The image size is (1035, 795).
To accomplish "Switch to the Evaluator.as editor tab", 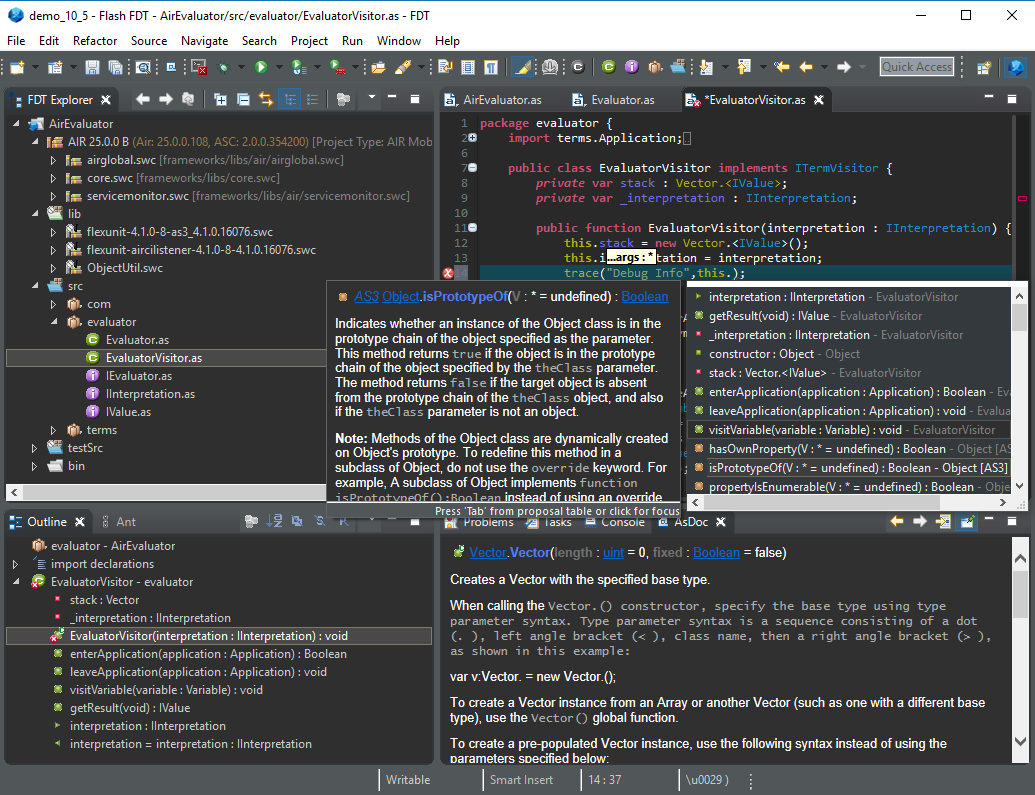I will pos(622,100).
